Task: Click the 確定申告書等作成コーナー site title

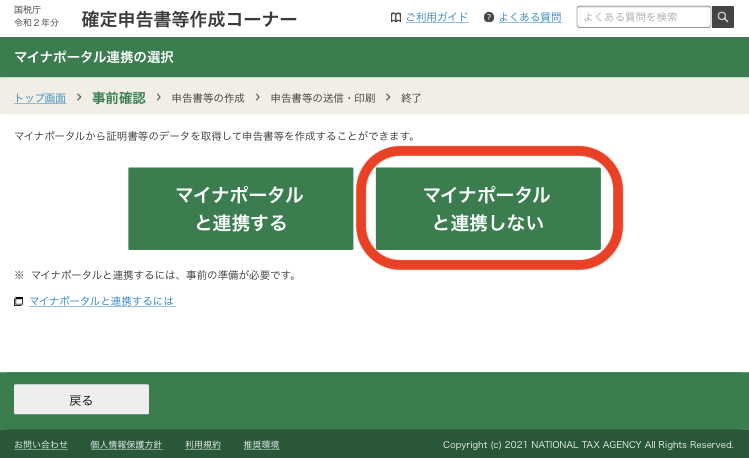Action: [x=189, y=19]
